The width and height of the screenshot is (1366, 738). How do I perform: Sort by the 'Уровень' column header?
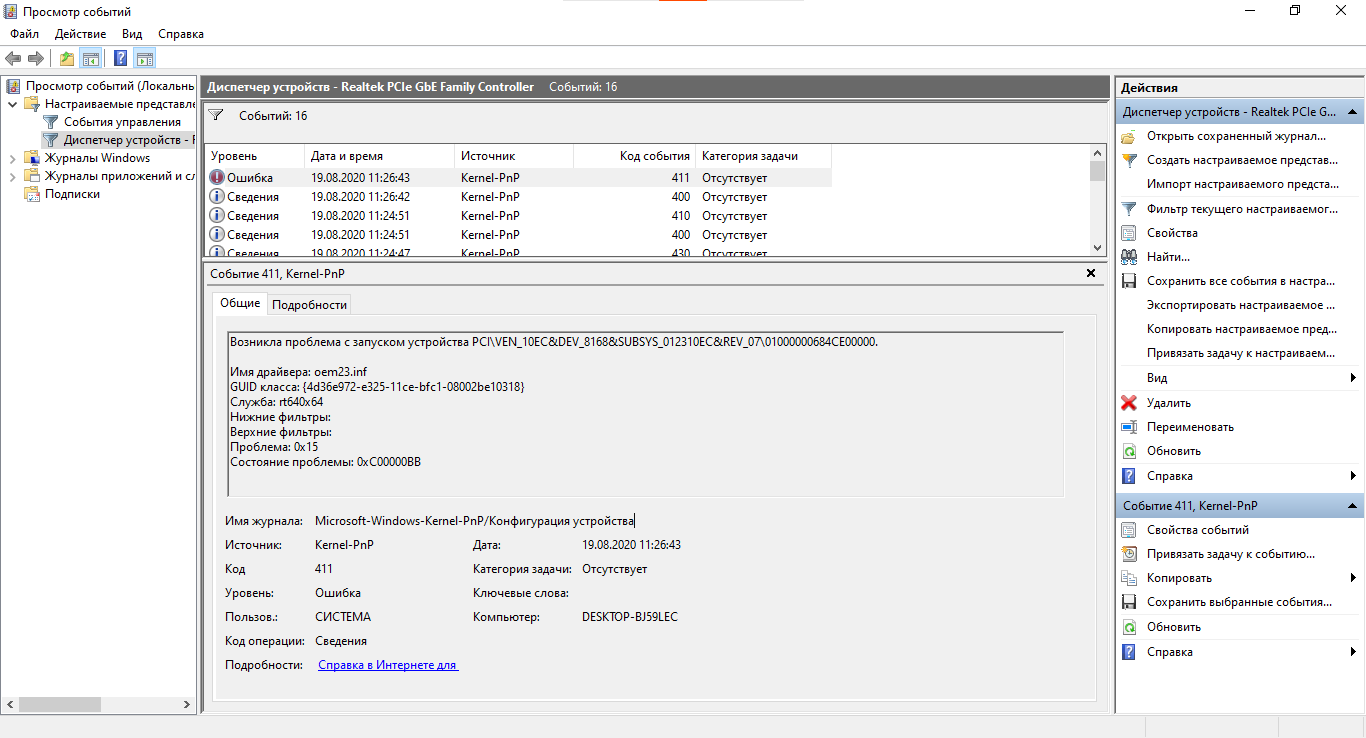coord(254,156)
